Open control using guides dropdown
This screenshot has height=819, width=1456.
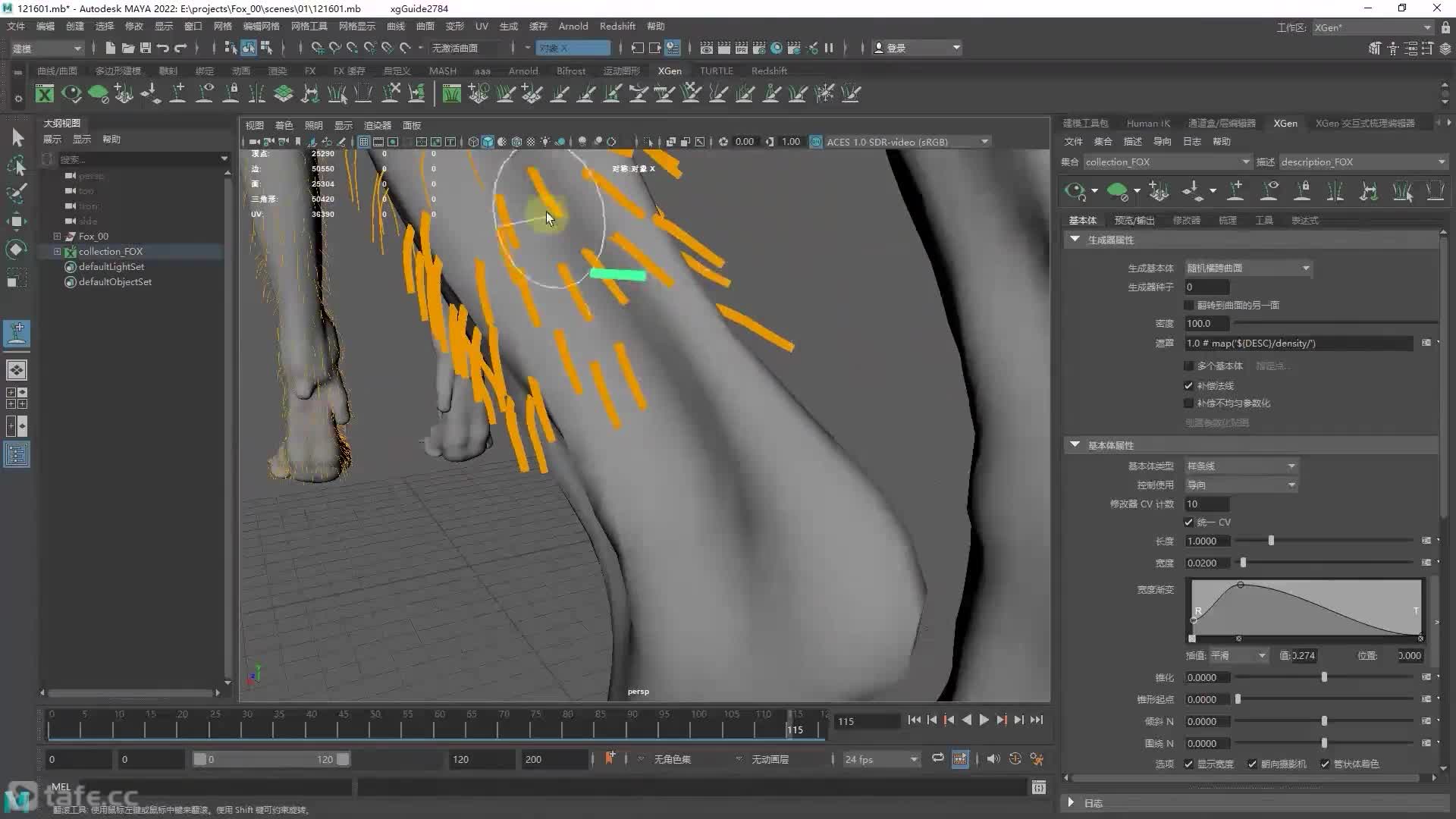(1241, 485)
